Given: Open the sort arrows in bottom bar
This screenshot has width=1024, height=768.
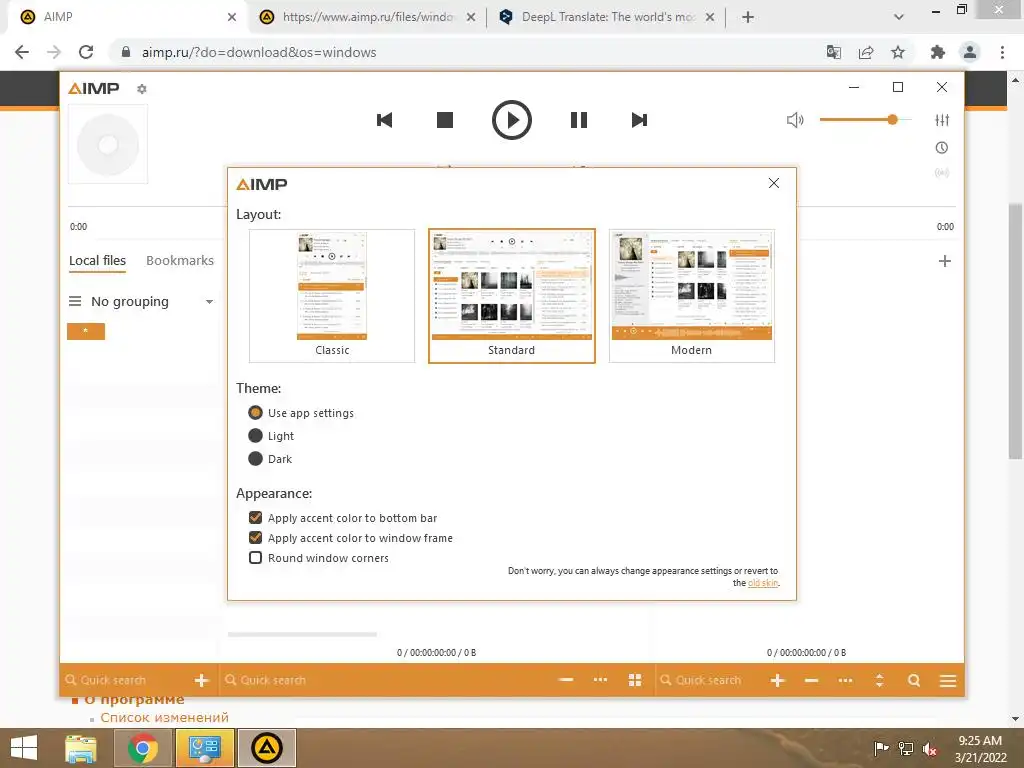Looking at the screenshot, I should [x=880, y=680].
